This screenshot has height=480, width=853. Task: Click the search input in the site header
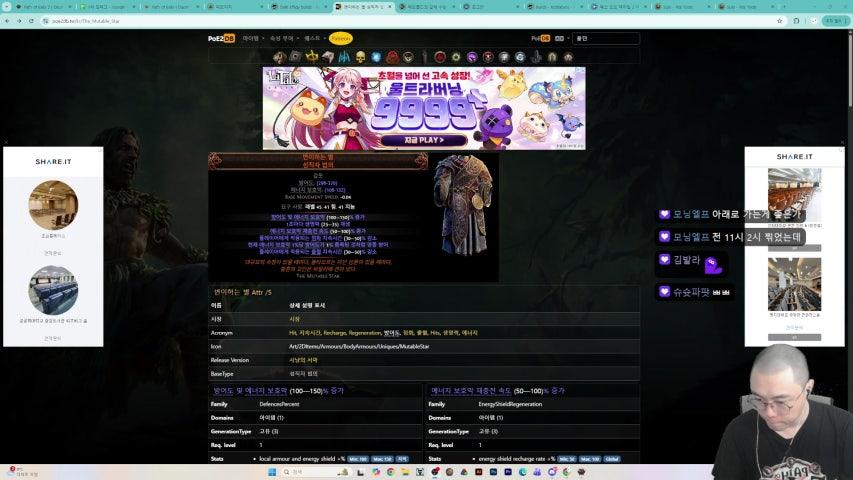(605, 39)
